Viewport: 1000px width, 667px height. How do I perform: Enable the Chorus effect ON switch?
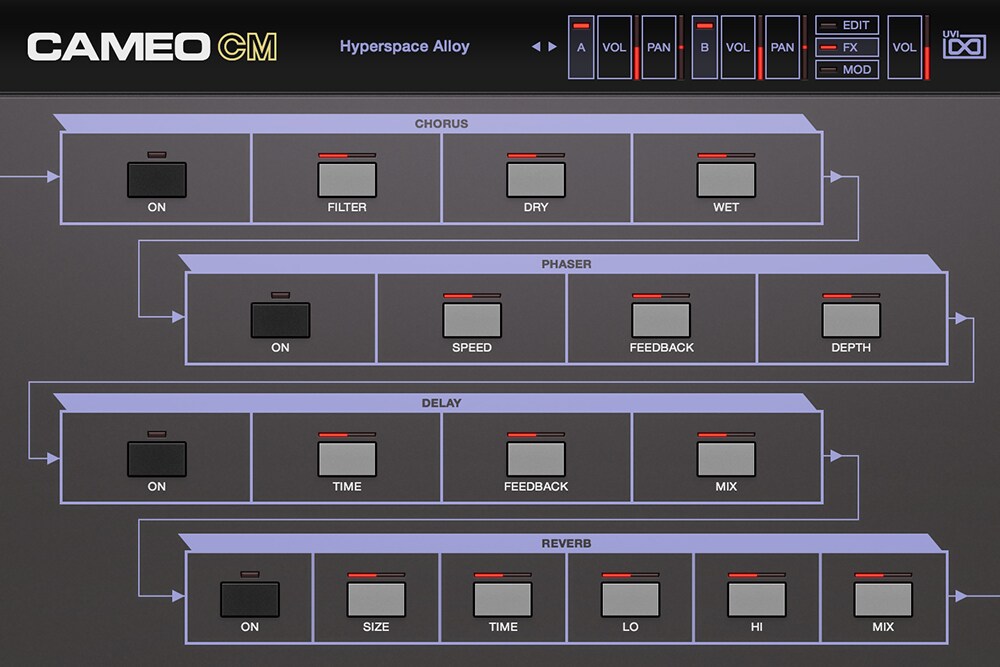(x=156, y=180)
